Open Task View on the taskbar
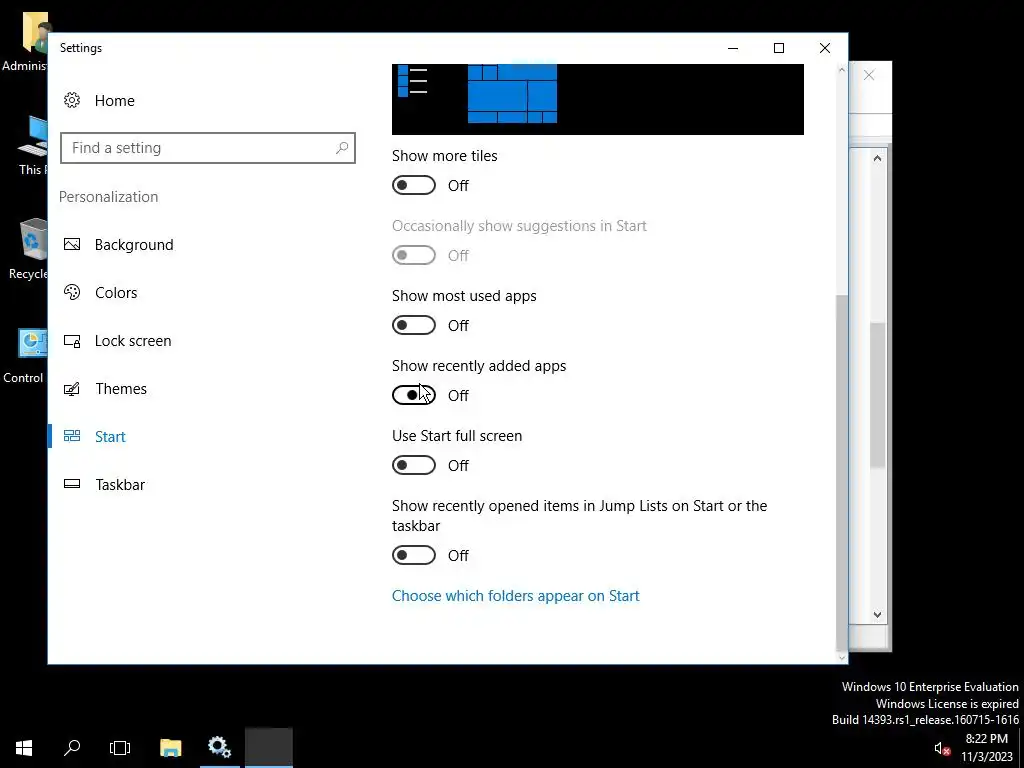The width and height of the screenshot is (1024, 768). click(120, 748)
